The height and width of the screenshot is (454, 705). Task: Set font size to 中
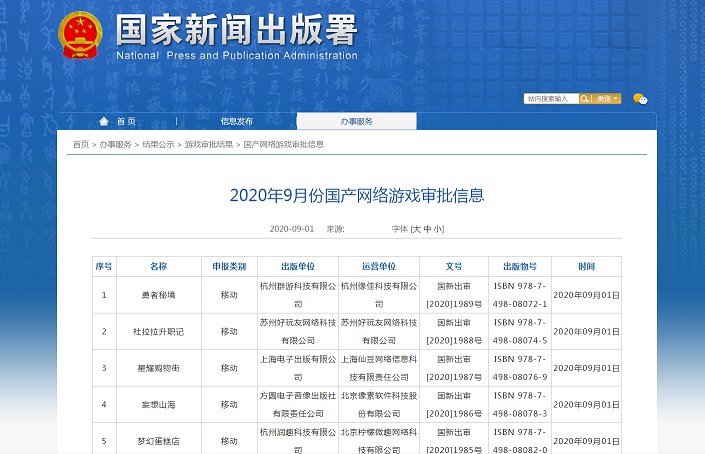click(x=428, y=229)
